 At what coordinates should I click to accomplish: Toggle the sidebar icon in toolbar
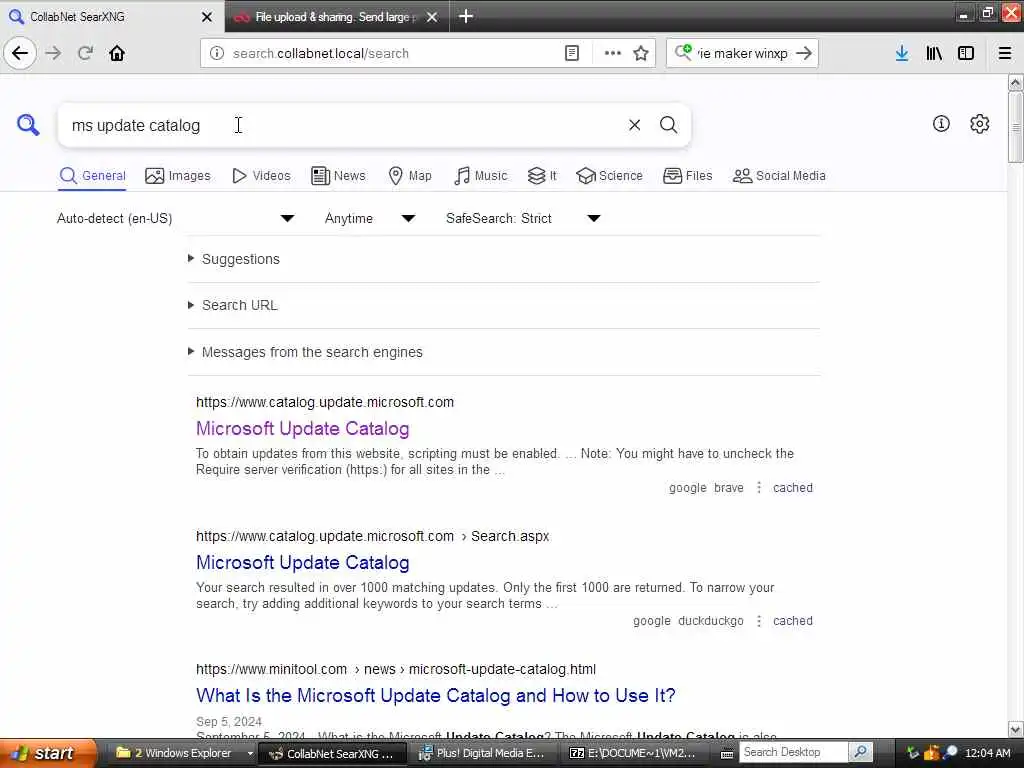pos(966,53)
